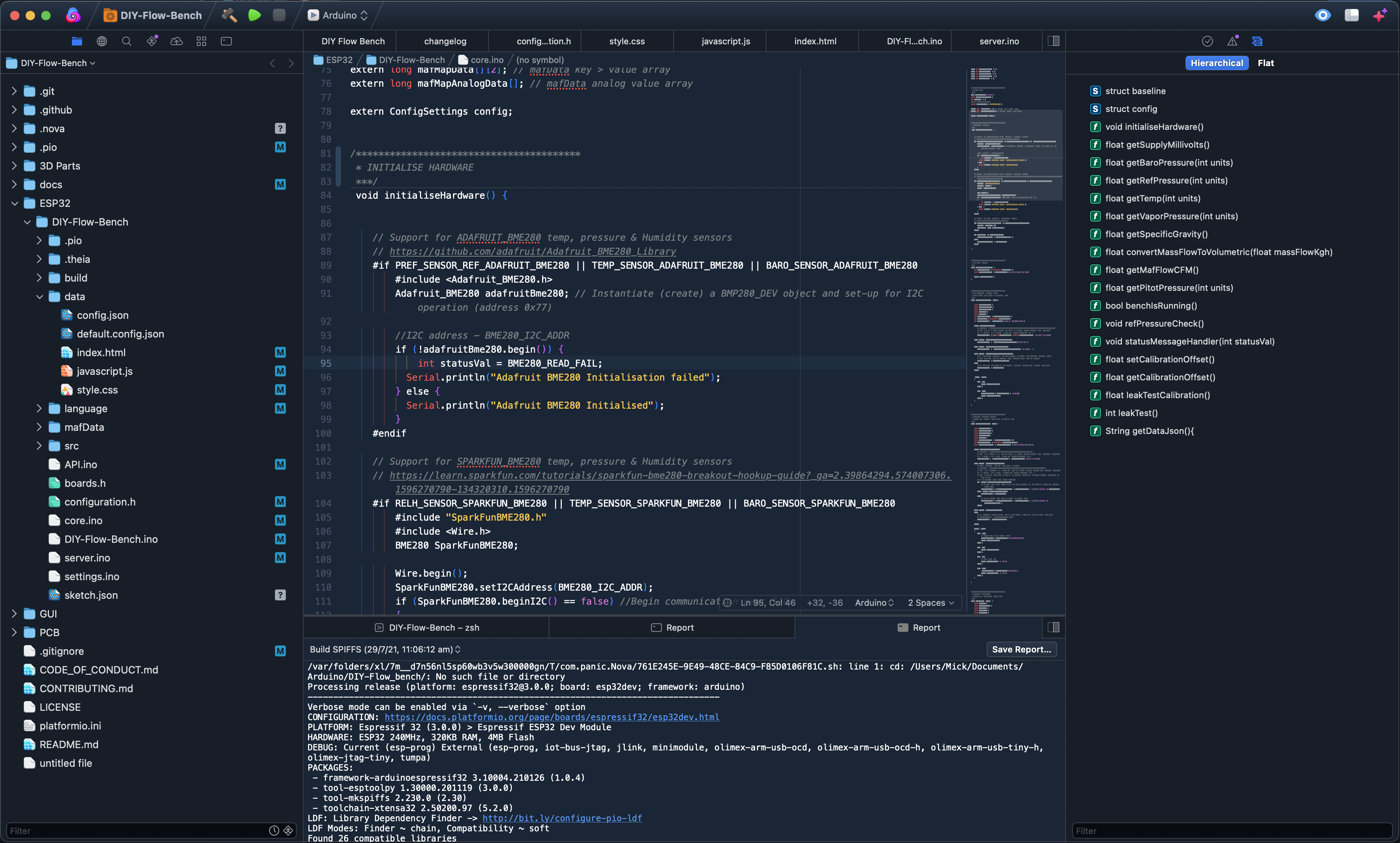This screenshot has height=843, width=1400.
Task: Open the Symbols list icon in right sidebar
Action: (x=1257, y=41)
